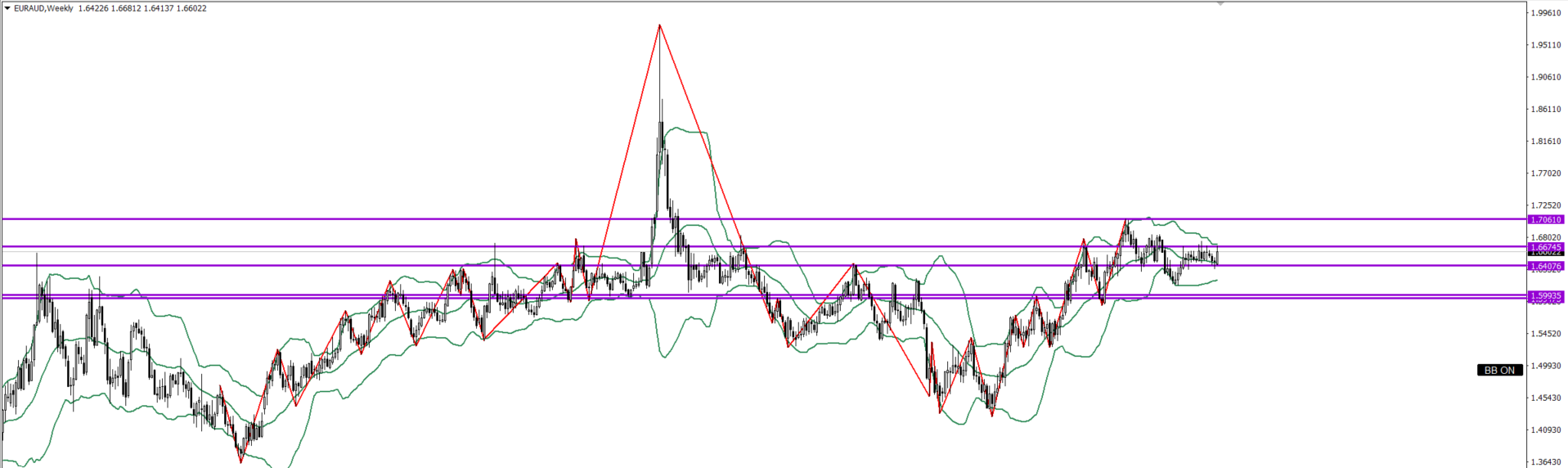Click the 1.99610 price axis tick
1568x468 pixels.
tap(1546, 13)
